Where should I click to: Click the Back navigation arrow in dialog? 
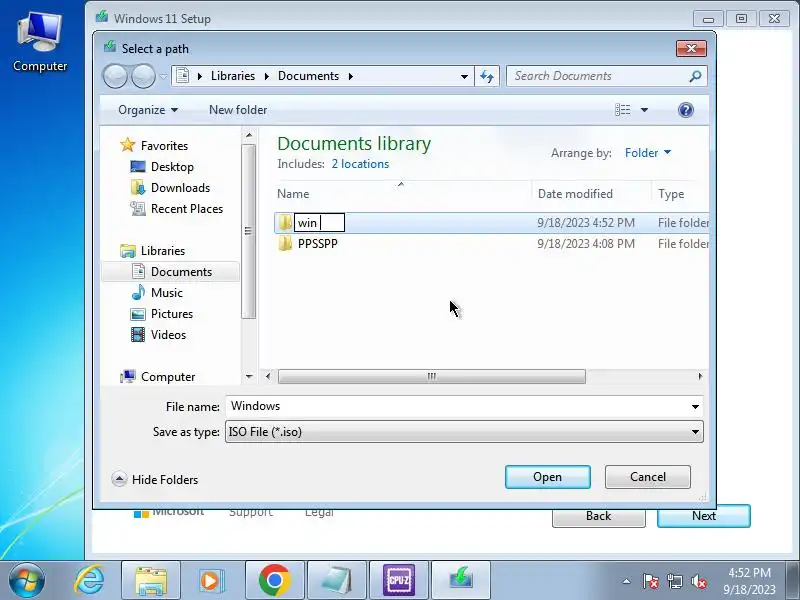[x=115, y=77]
